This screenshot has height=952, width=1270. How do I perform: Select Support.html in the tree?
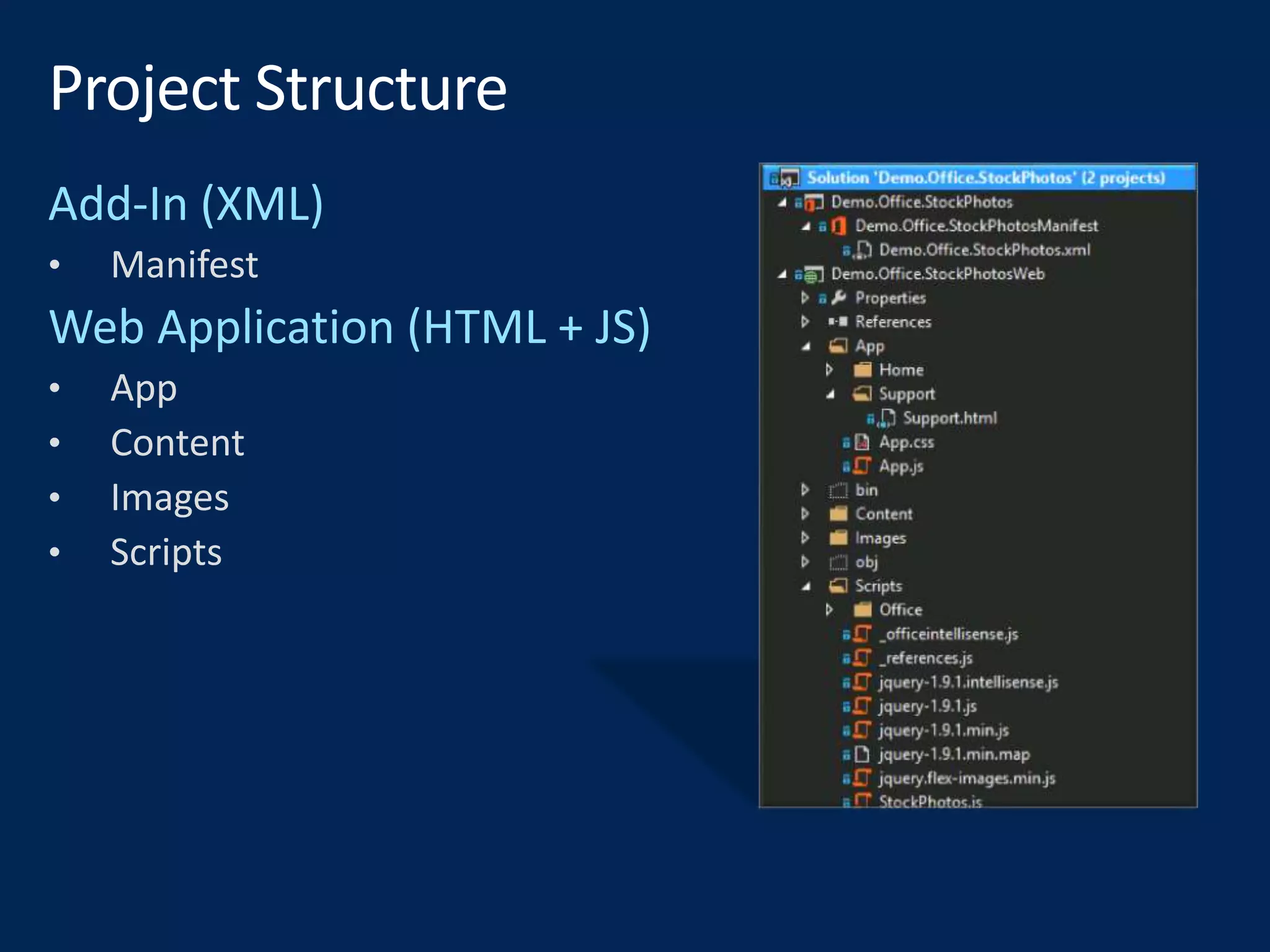[x=949, y=418]
